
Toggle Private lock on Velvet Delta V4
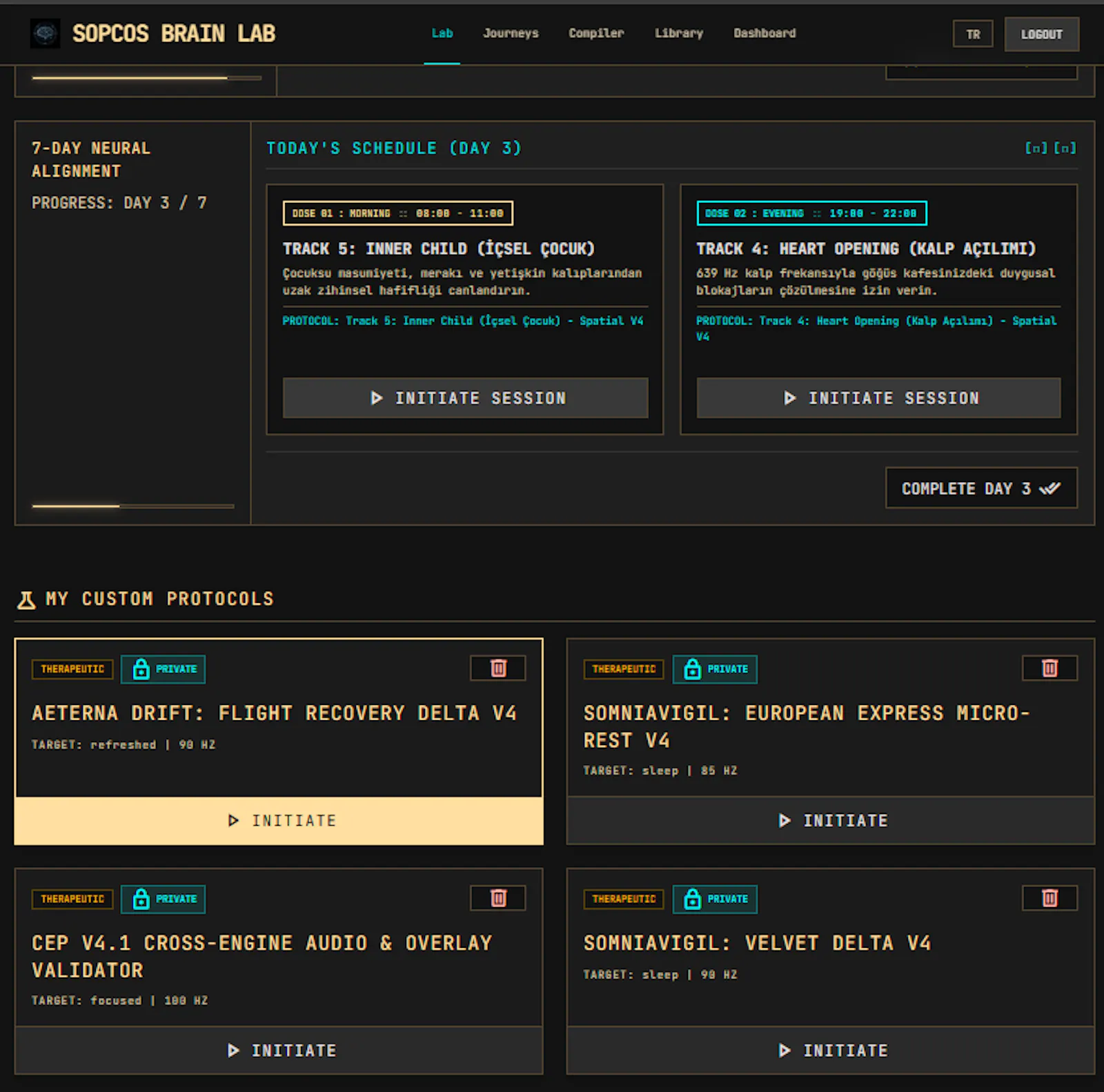tap(715, 899)
